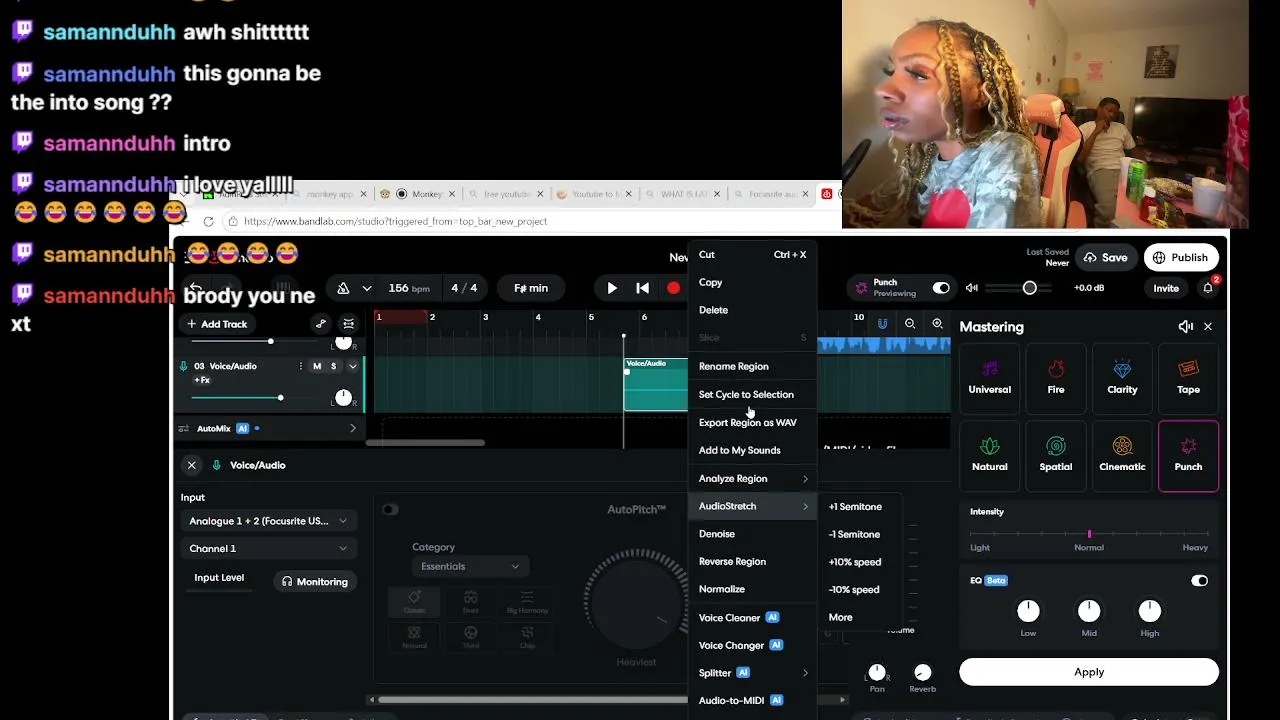Add effects with the +Fx button
The height and width of the screenshot is (720, 1280).
[x=202, y=380]
